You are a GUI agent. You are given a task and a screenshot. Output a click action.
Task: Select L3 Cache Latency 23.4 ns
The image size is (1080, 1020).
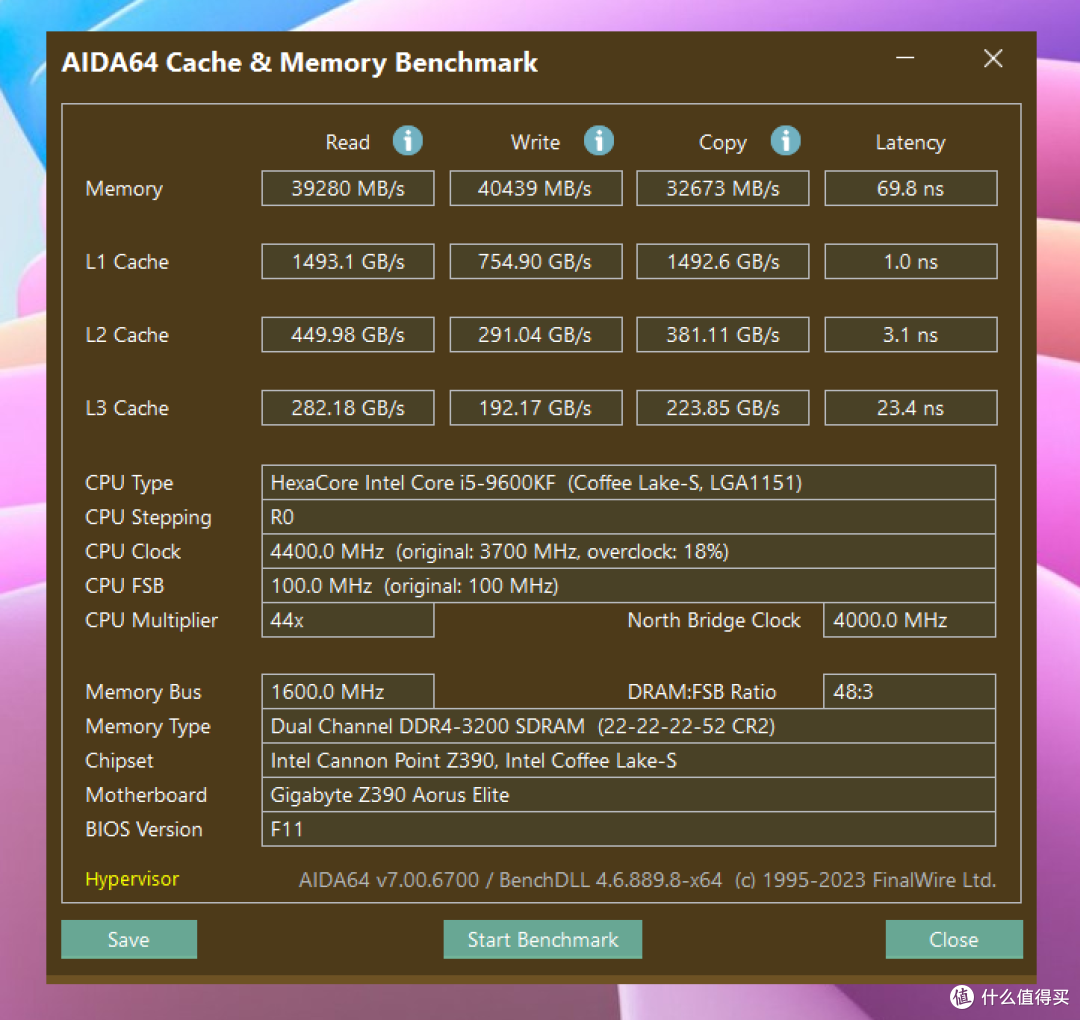click(911, 408)
